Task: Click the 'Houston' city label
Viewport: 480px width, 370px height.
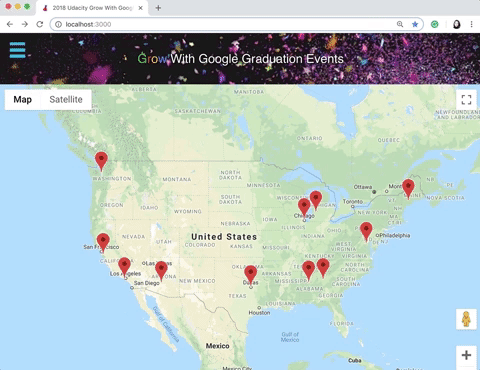Action: tap(259, 313)
